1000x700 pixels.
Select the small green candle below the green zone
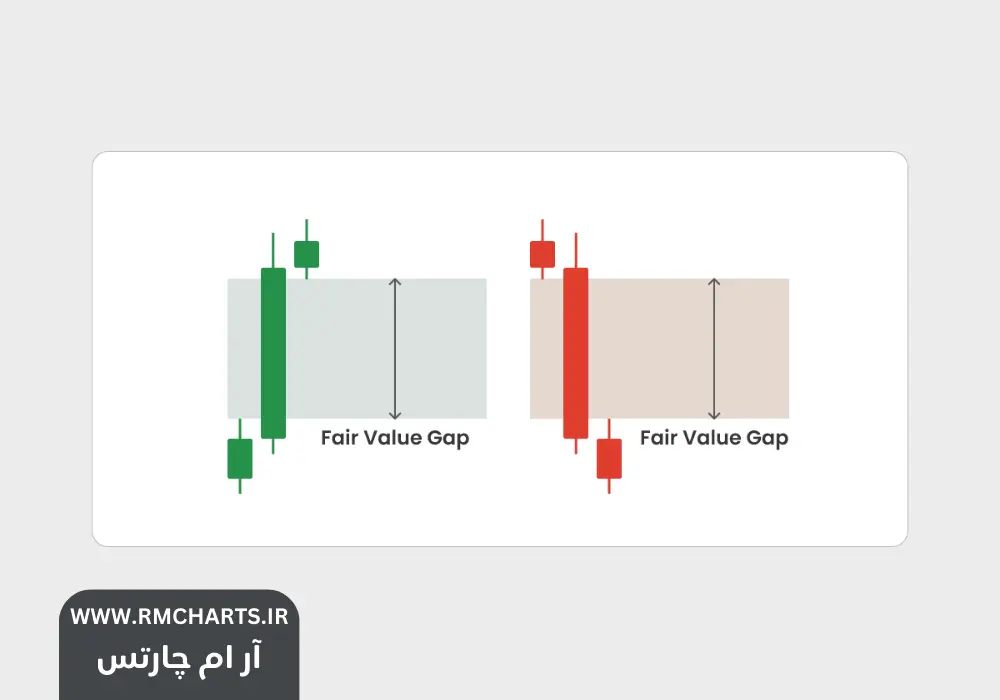coord(240,458)
